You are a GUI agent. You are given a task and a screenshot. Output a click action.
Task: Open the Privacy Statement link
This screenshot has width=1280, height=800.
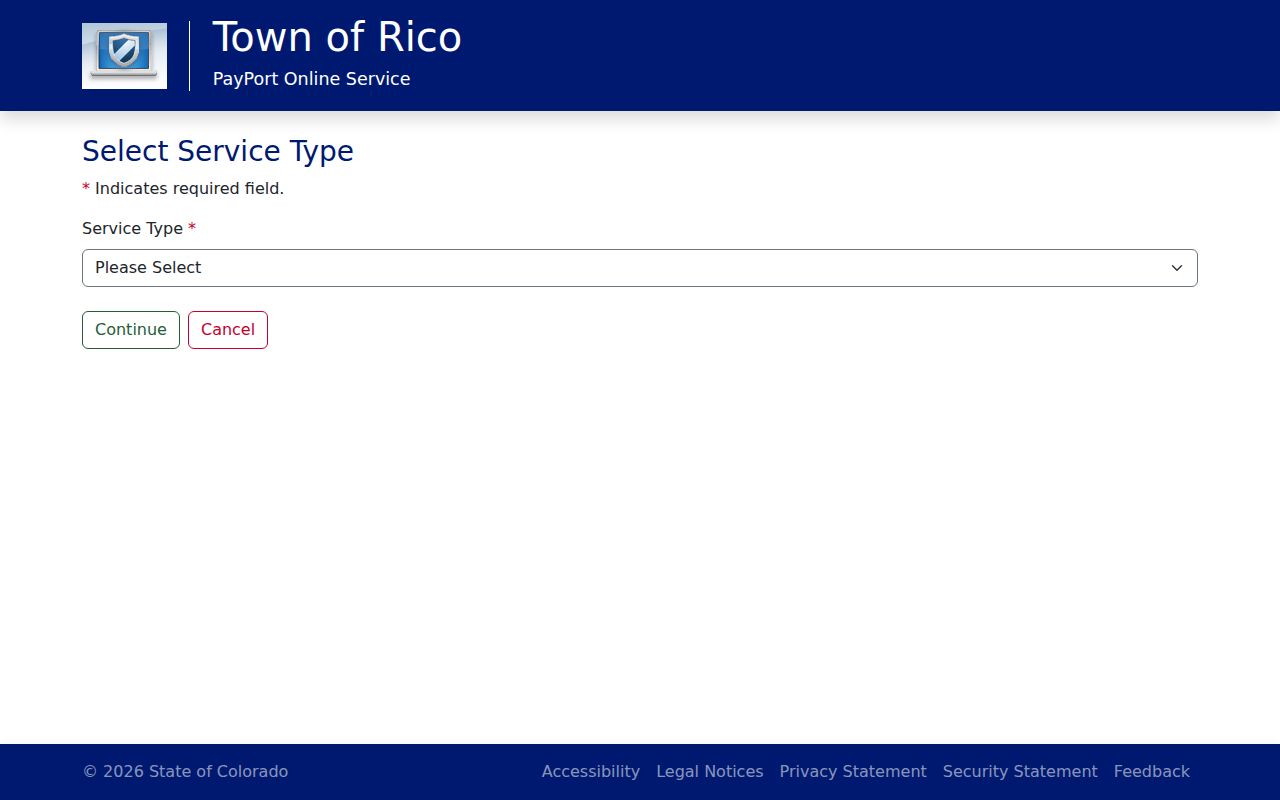point(853,772)
